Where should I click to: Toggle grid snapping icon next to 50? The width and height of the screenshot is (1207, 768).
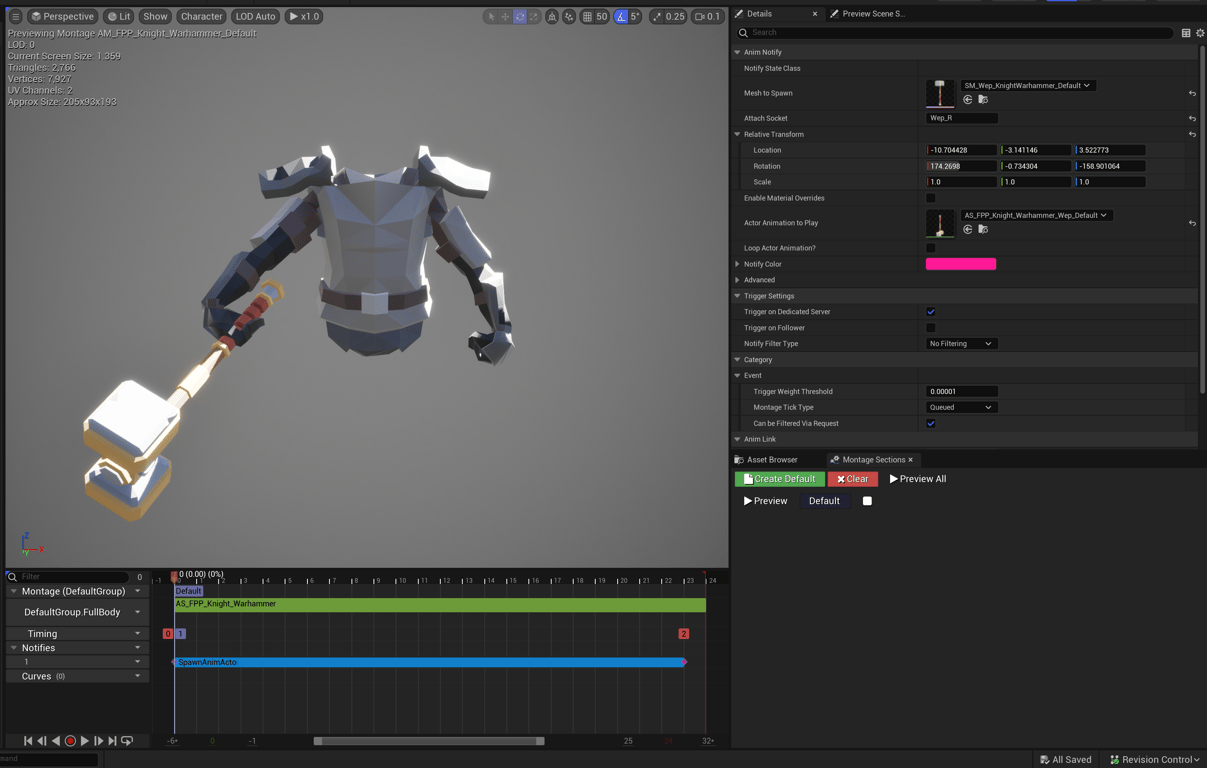click(588, 16)
